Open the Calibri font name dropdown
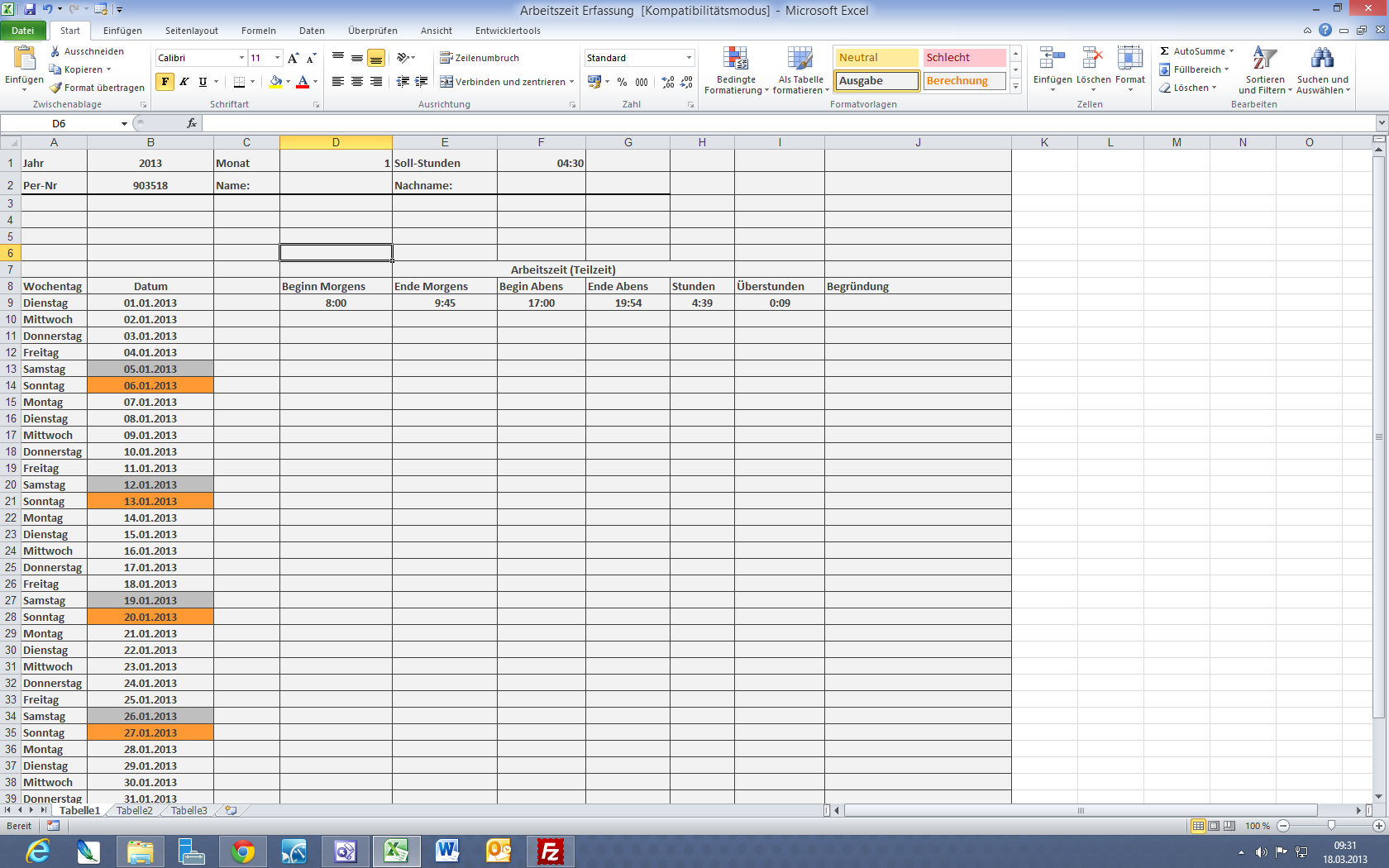The width and height of the screenshot is (1389, 868). point(240,58)
